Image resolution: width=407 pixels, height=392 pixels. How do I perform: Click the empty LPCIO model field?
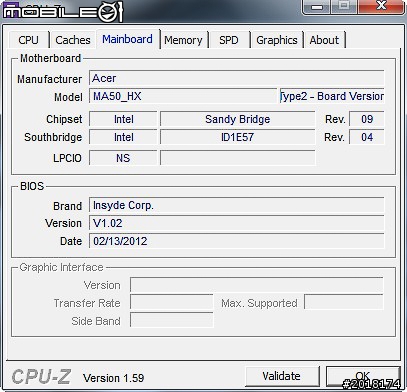238,158
